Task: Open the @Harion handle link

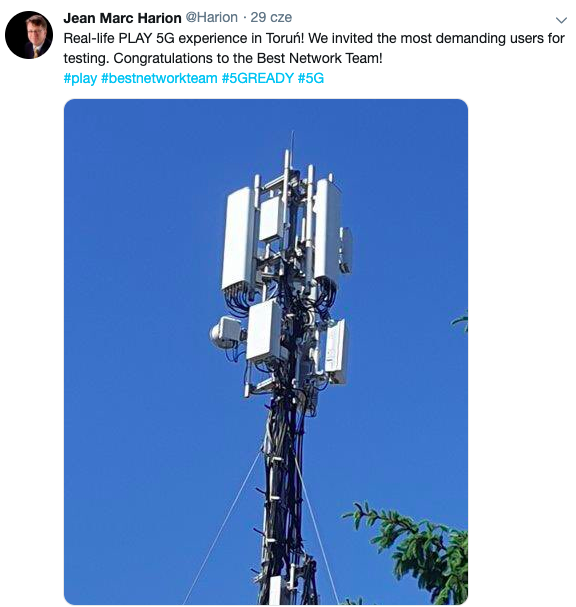Action: pos(212,17)
